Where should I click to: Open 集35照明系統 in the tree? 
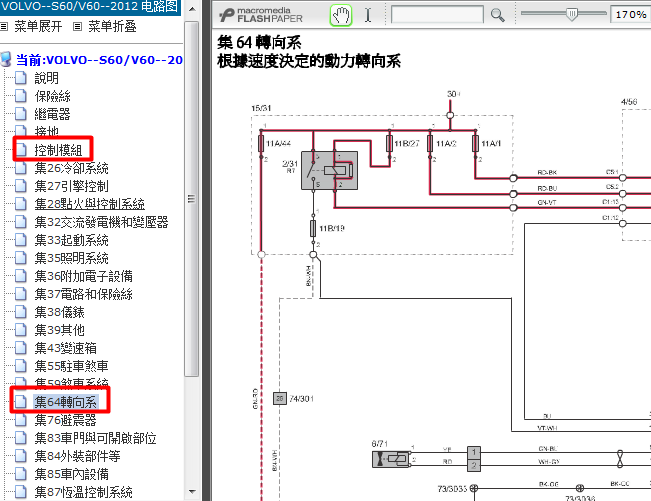[71, 258]
